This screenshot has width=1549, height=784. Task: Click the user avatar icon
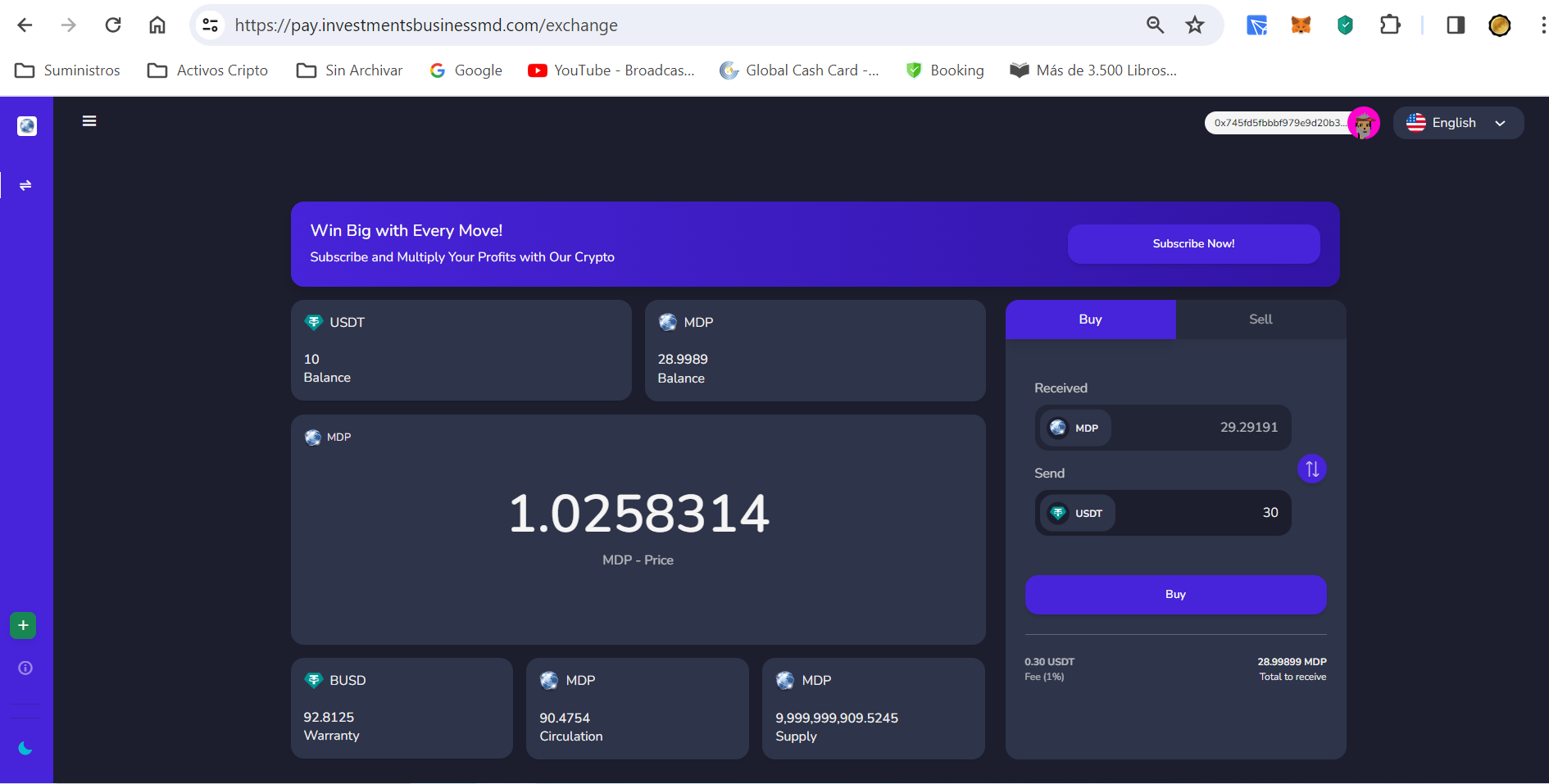point(1363,124)
